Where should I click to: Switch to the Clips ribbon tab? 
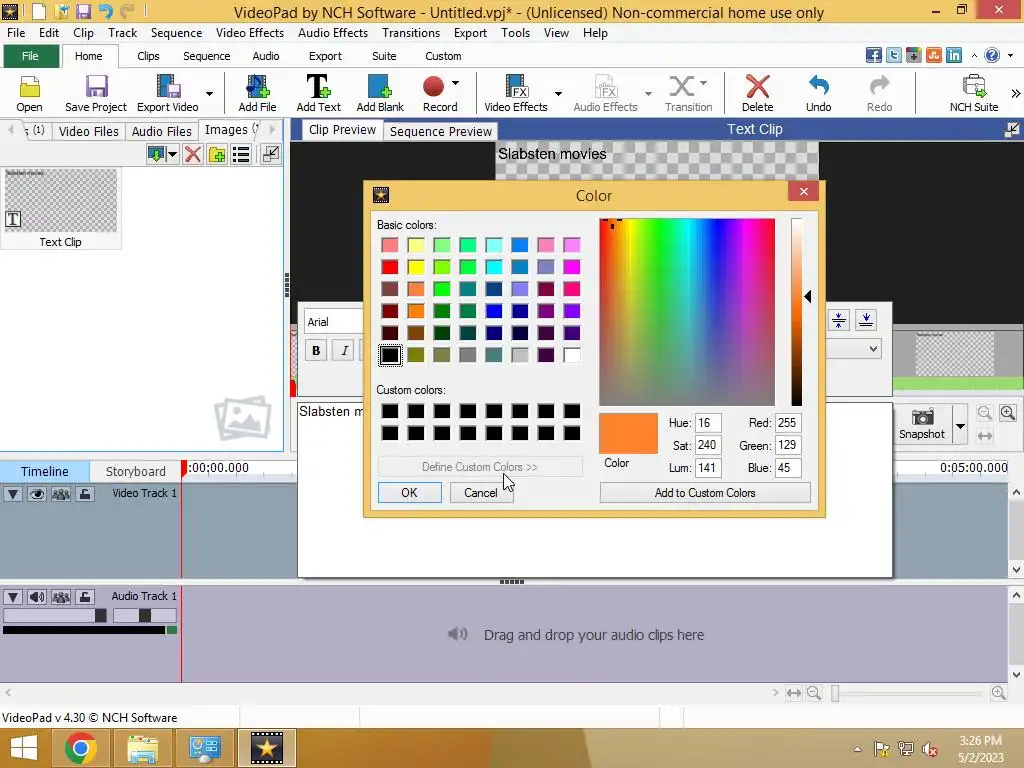(148, 56)
